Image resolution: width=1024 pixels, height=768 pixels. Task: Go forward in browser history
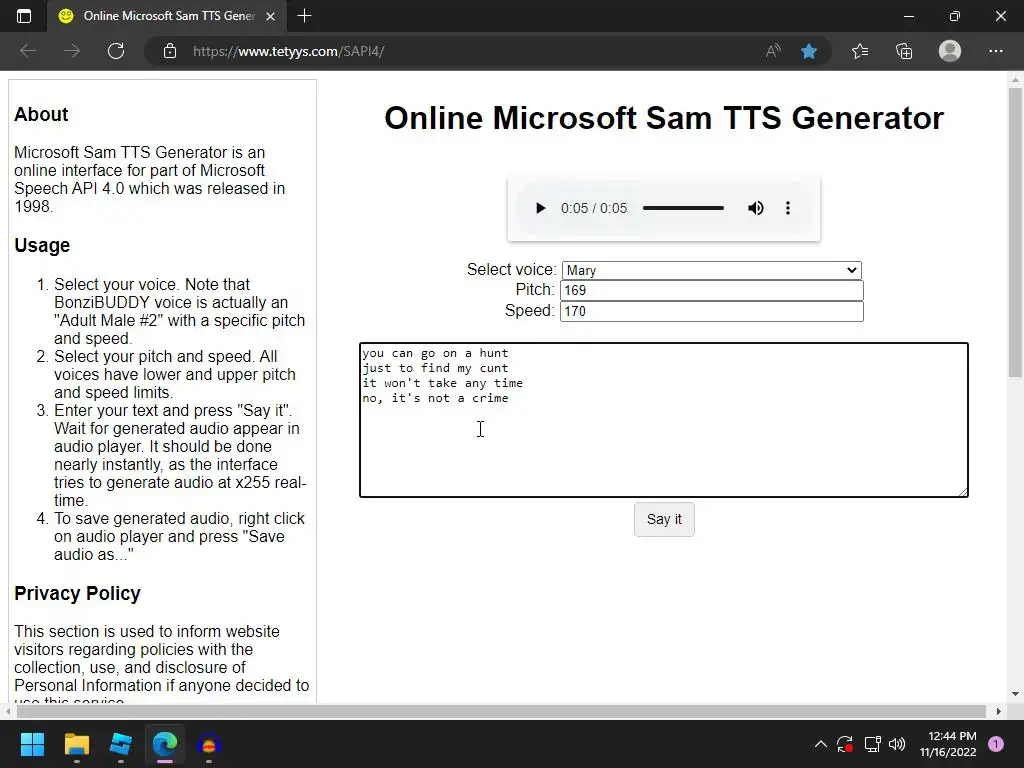[72, 51]
